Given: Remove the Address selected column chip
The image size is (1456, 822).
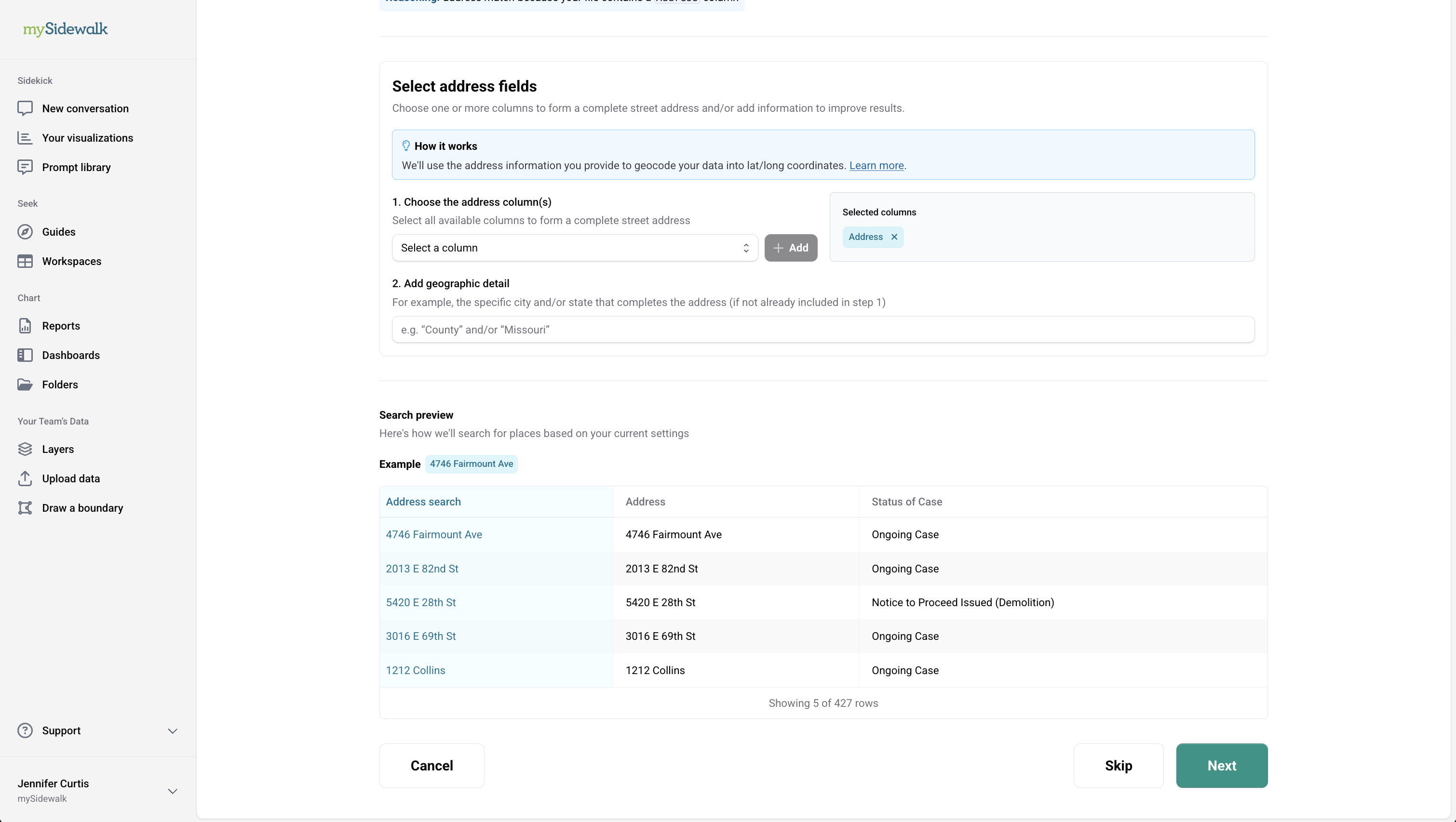Looking at the screenshot, I should pos(894,237).
